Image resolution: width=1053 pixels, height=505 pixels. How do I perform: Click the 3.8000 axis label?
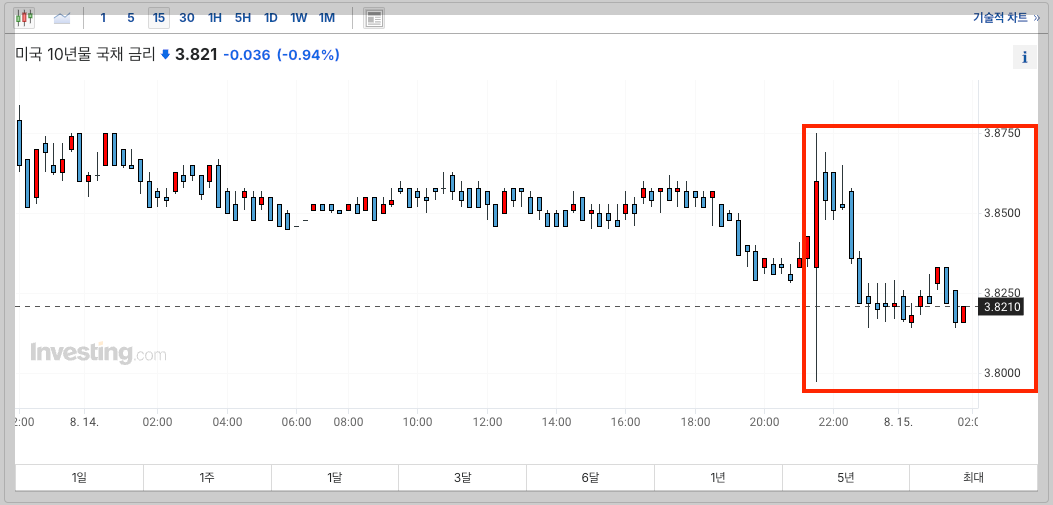click(1002, 373)
